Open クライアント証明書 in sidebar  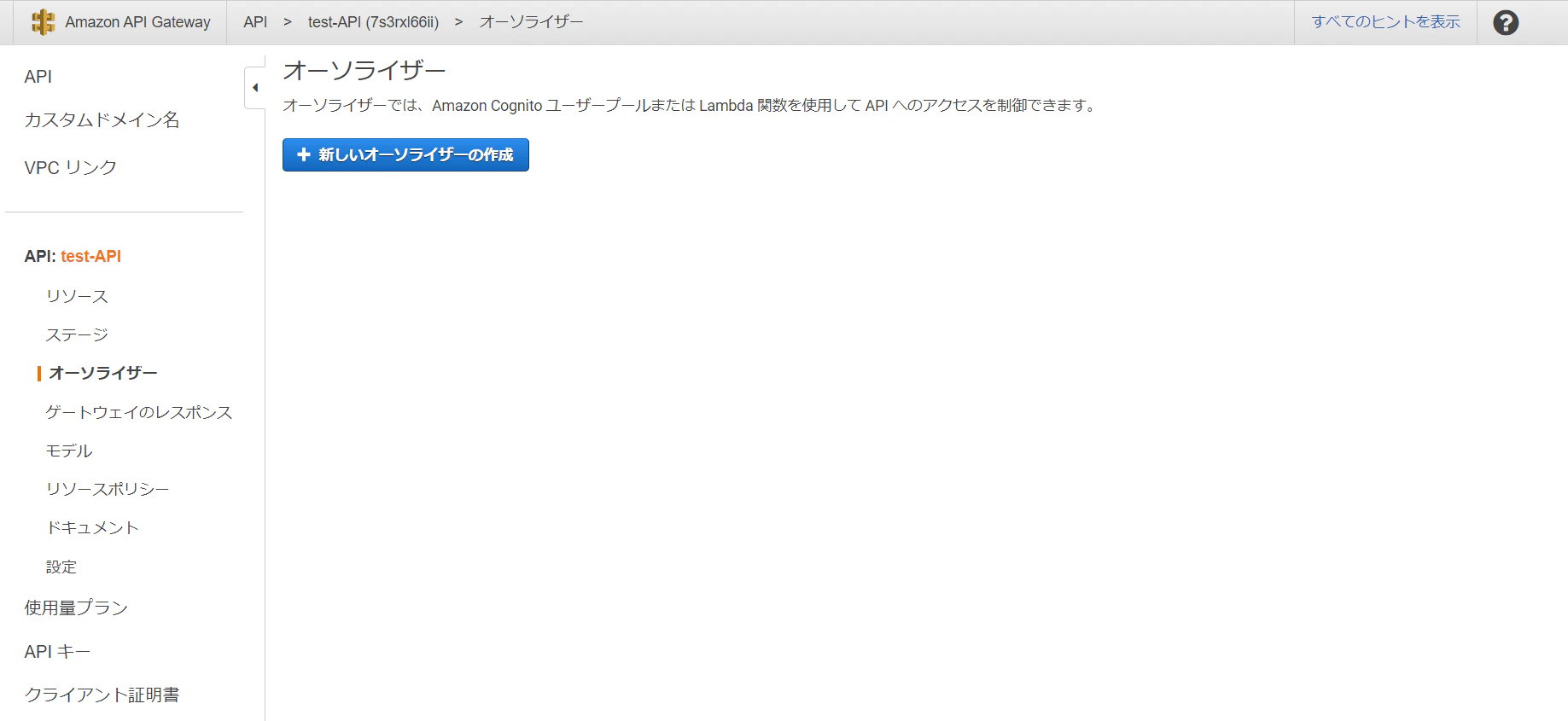point(102,695)
